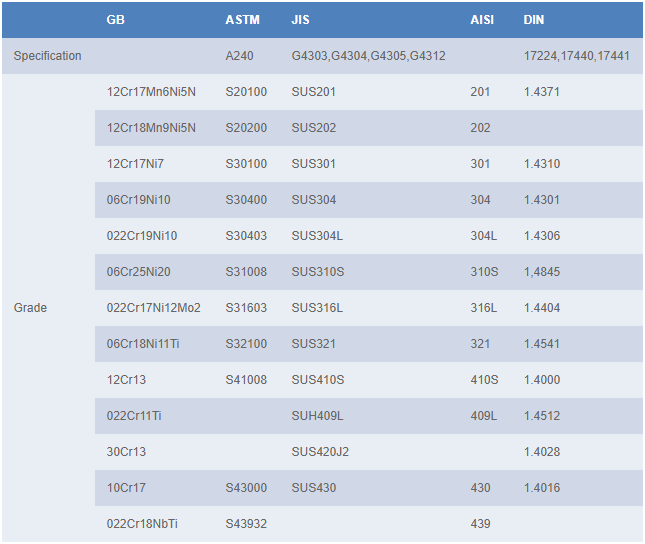
Task: Select the Grade row label
Action: pos(30,308)
